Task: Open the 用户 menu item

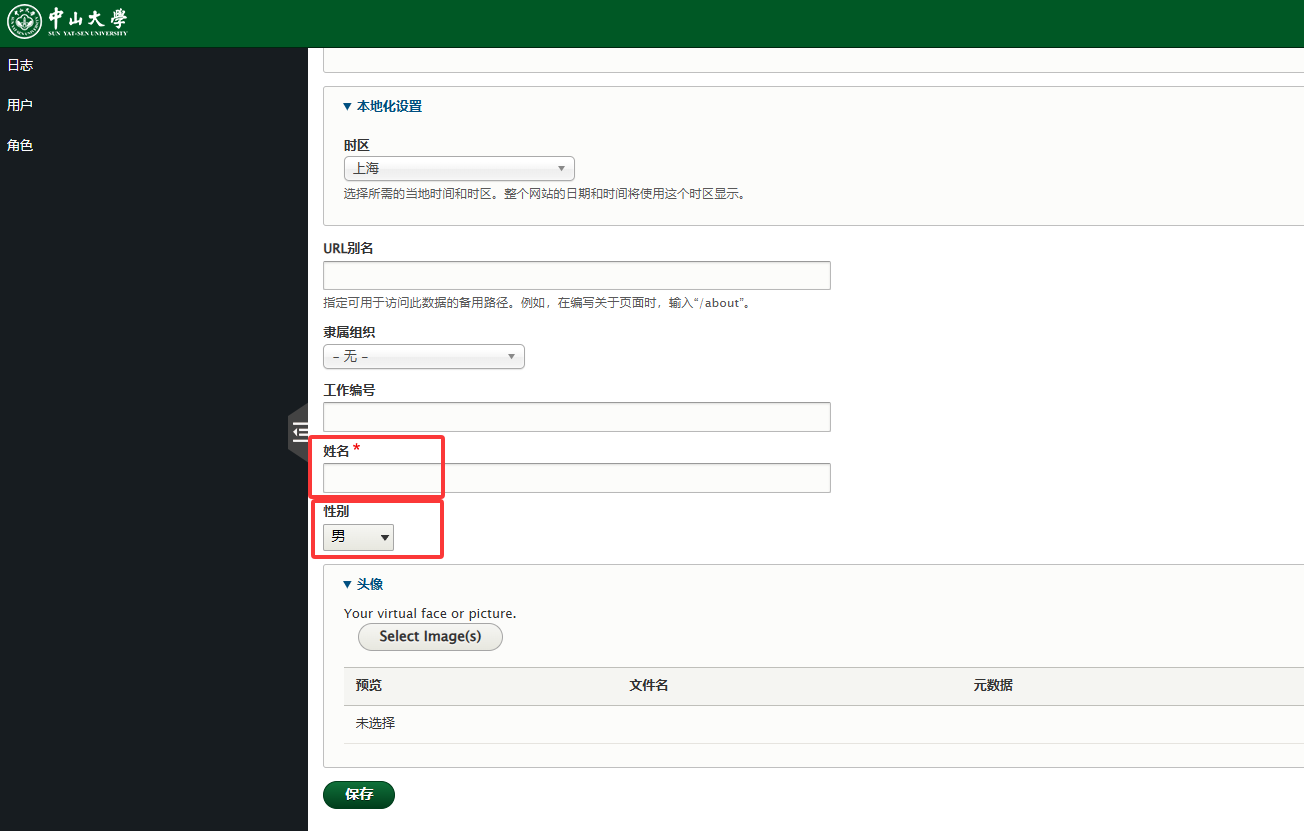Action: 20,105
